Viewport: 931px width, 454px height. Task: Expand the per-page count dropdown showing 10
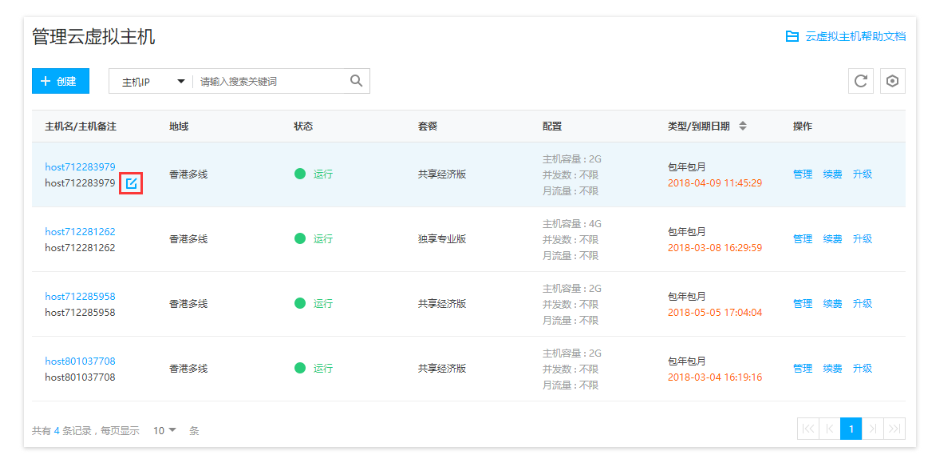(164, 430)
